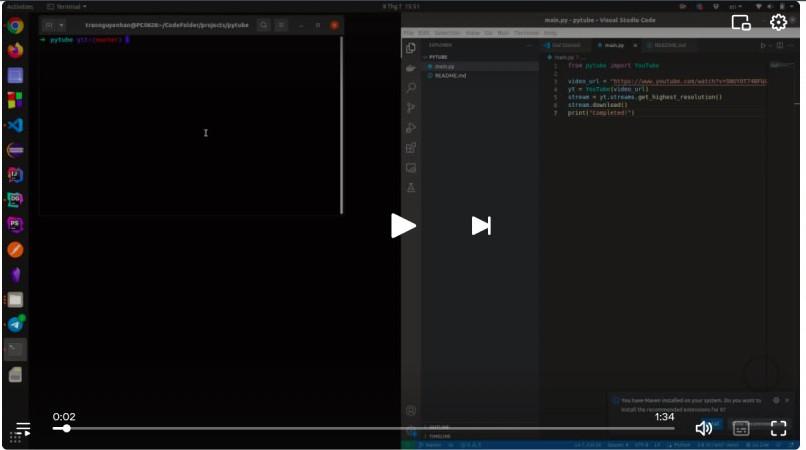This screenshot has height=450, width=806.
Task: Open the Terminal dock icon
Action: (15, 350)
